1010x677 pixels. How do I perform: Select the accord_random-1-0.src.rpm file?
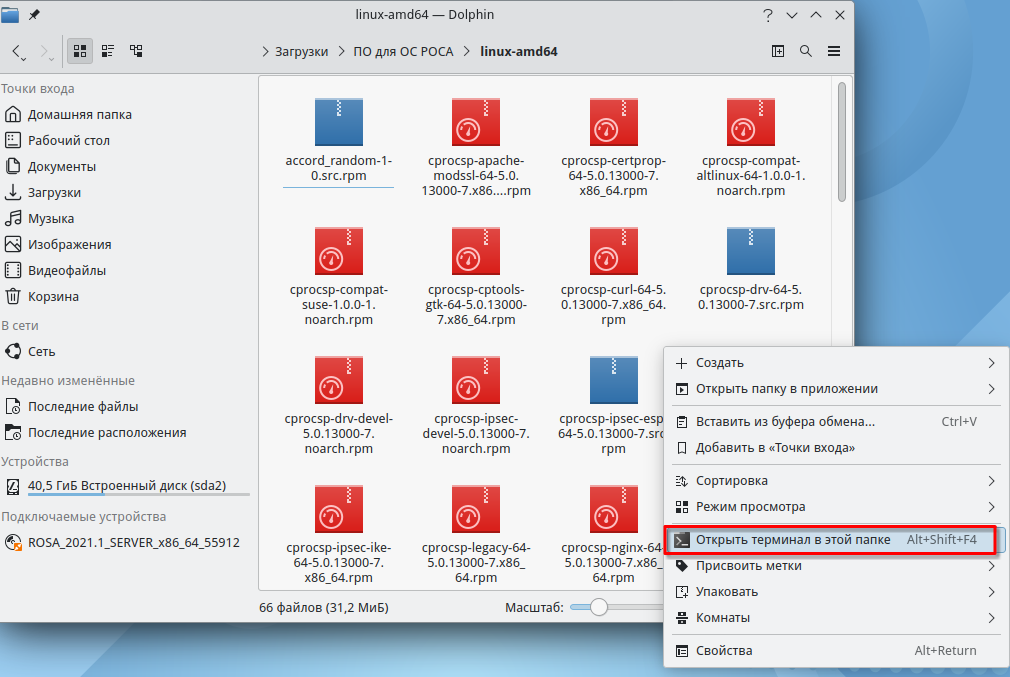339,140
